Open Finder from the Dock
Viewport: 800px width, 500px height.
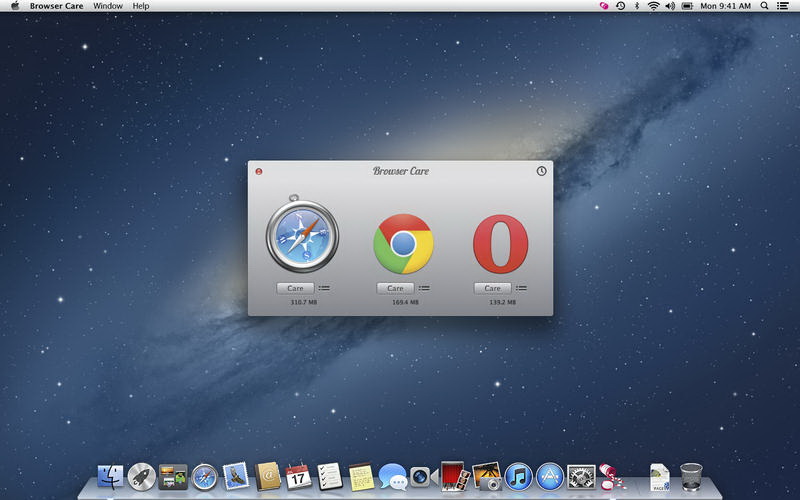pyautogui.click(x=110, y=477)
